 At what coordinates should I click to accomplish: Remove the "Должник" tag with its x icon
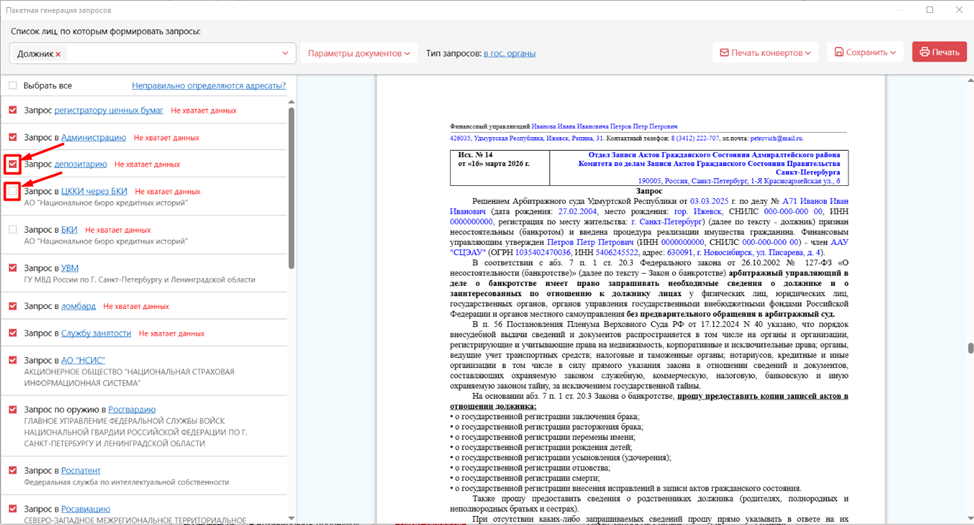click(58, 54)
